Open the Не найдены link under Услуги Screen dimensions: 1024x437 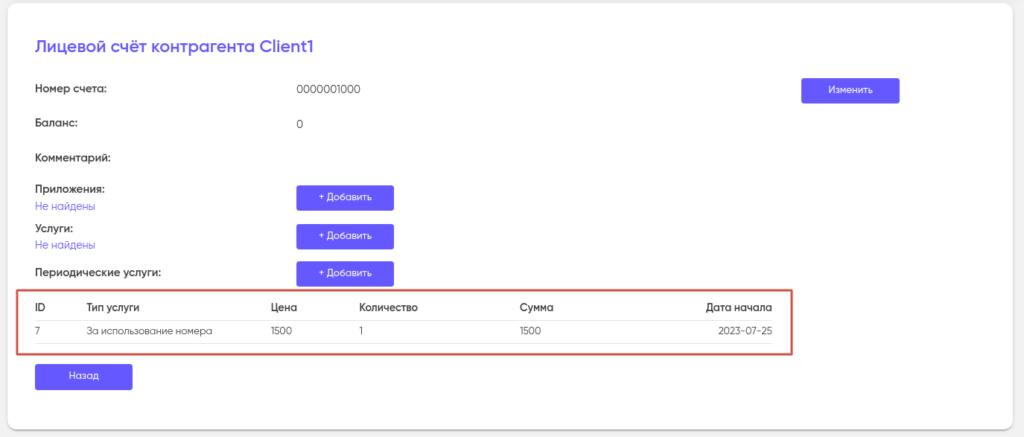point(65,244)
